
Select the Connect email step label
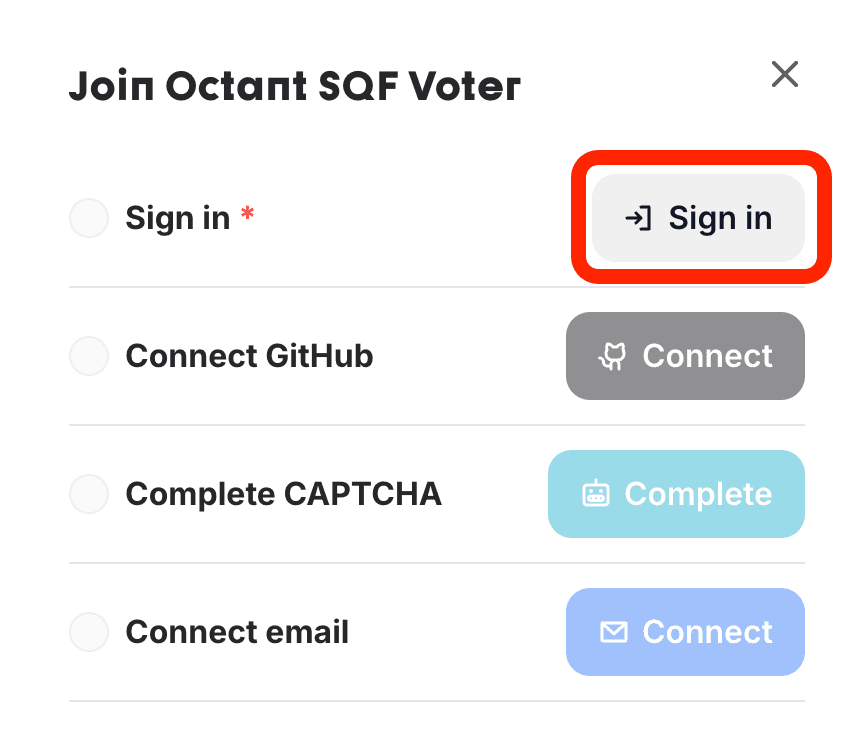[x=237, y=632]
